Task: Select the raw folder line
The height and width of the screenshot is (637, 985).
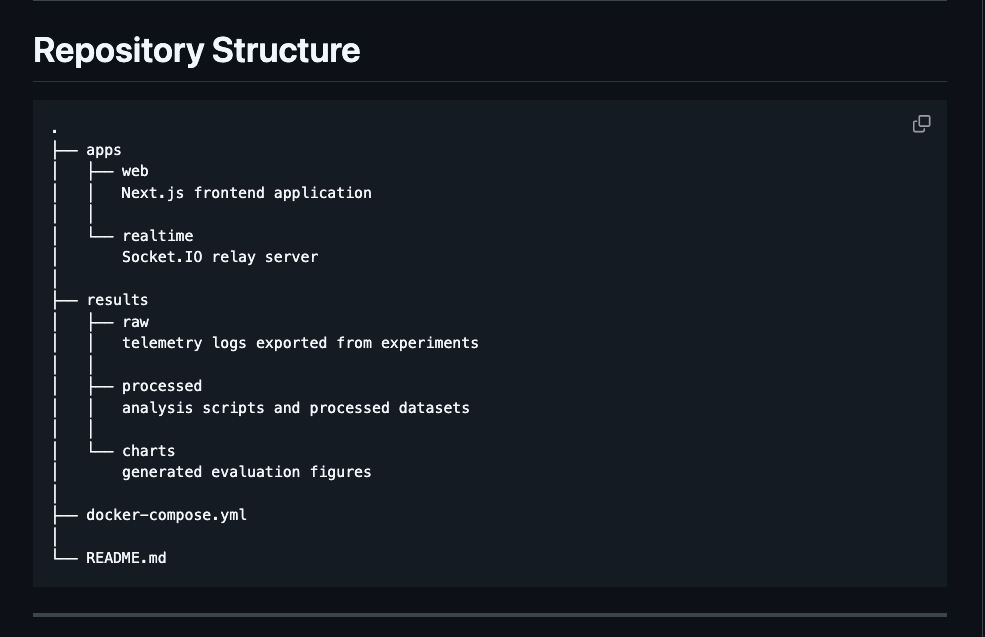Action: click(x=136, y=322)
